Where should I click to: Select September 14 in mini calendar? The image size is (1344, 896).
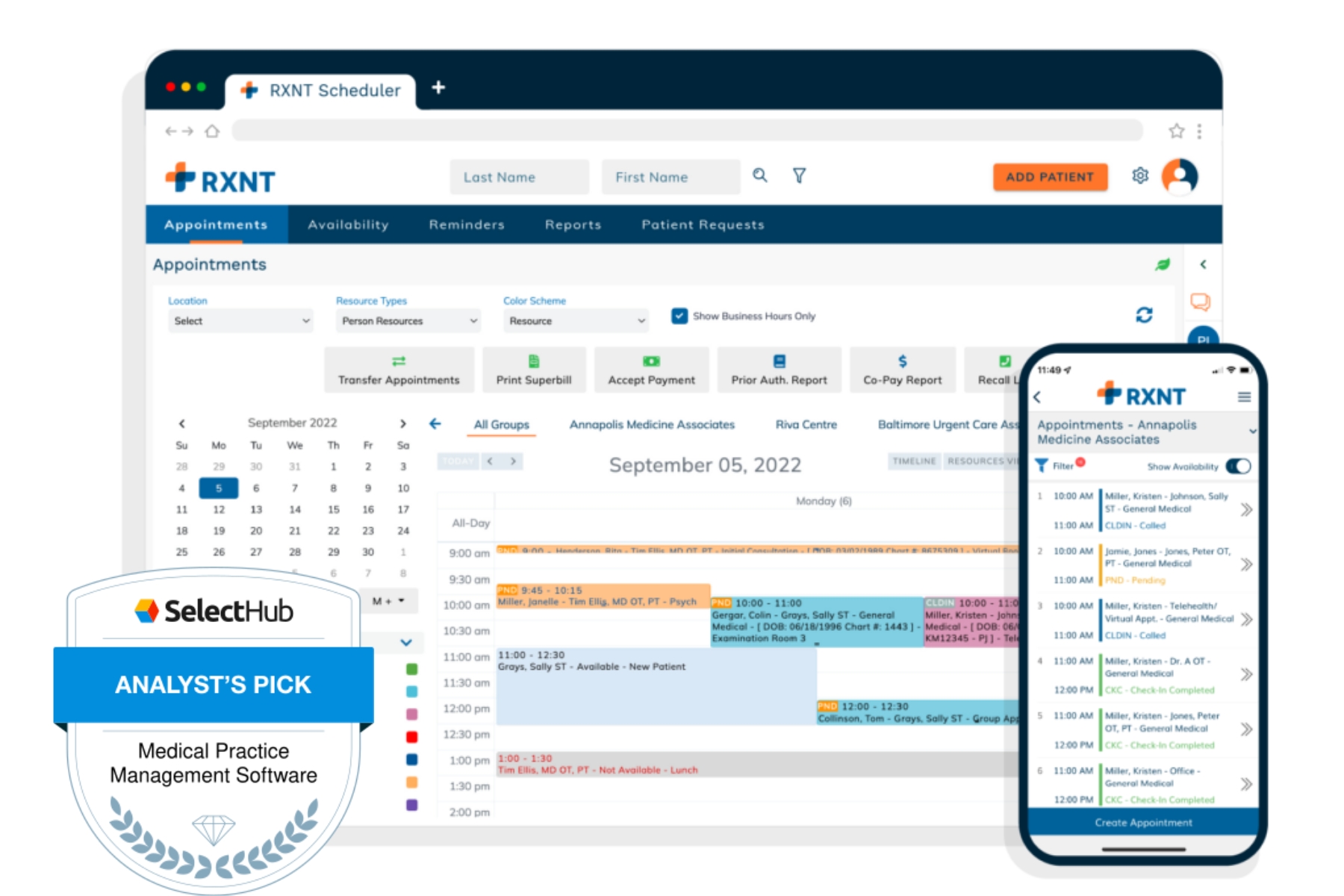pyautogui.click(x=295, y=509)
